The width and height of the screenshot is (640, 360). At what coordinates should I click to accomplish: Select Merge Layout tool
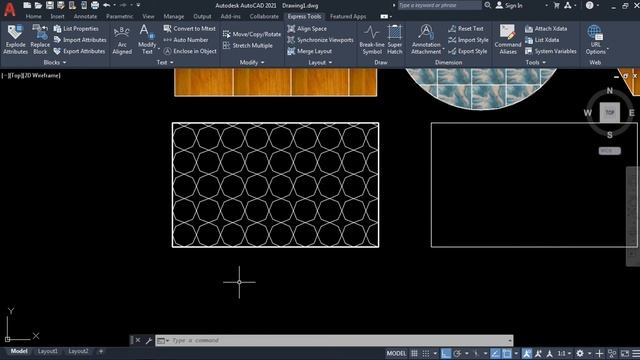click(309, 51)
